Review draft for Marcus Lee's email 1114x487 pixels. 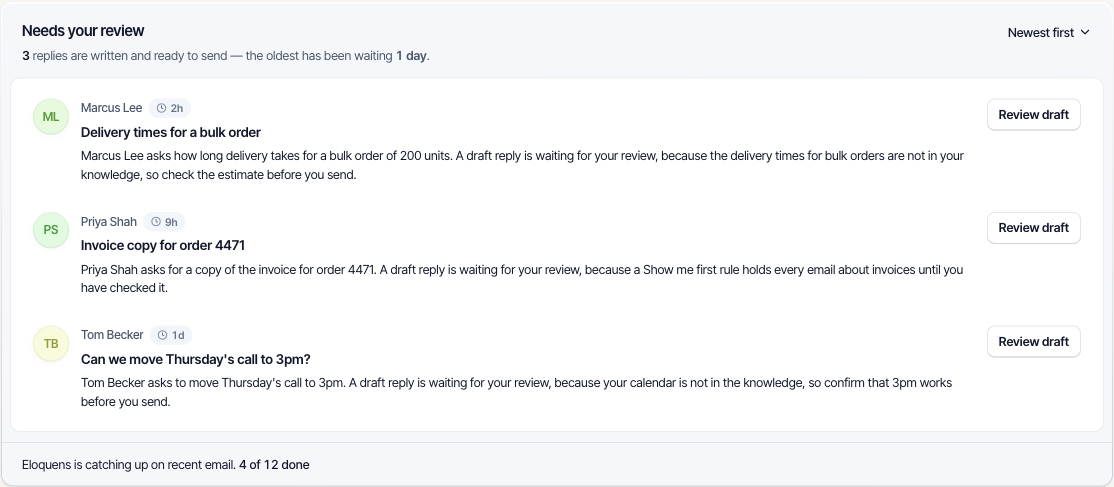(x=1034, y=114)
